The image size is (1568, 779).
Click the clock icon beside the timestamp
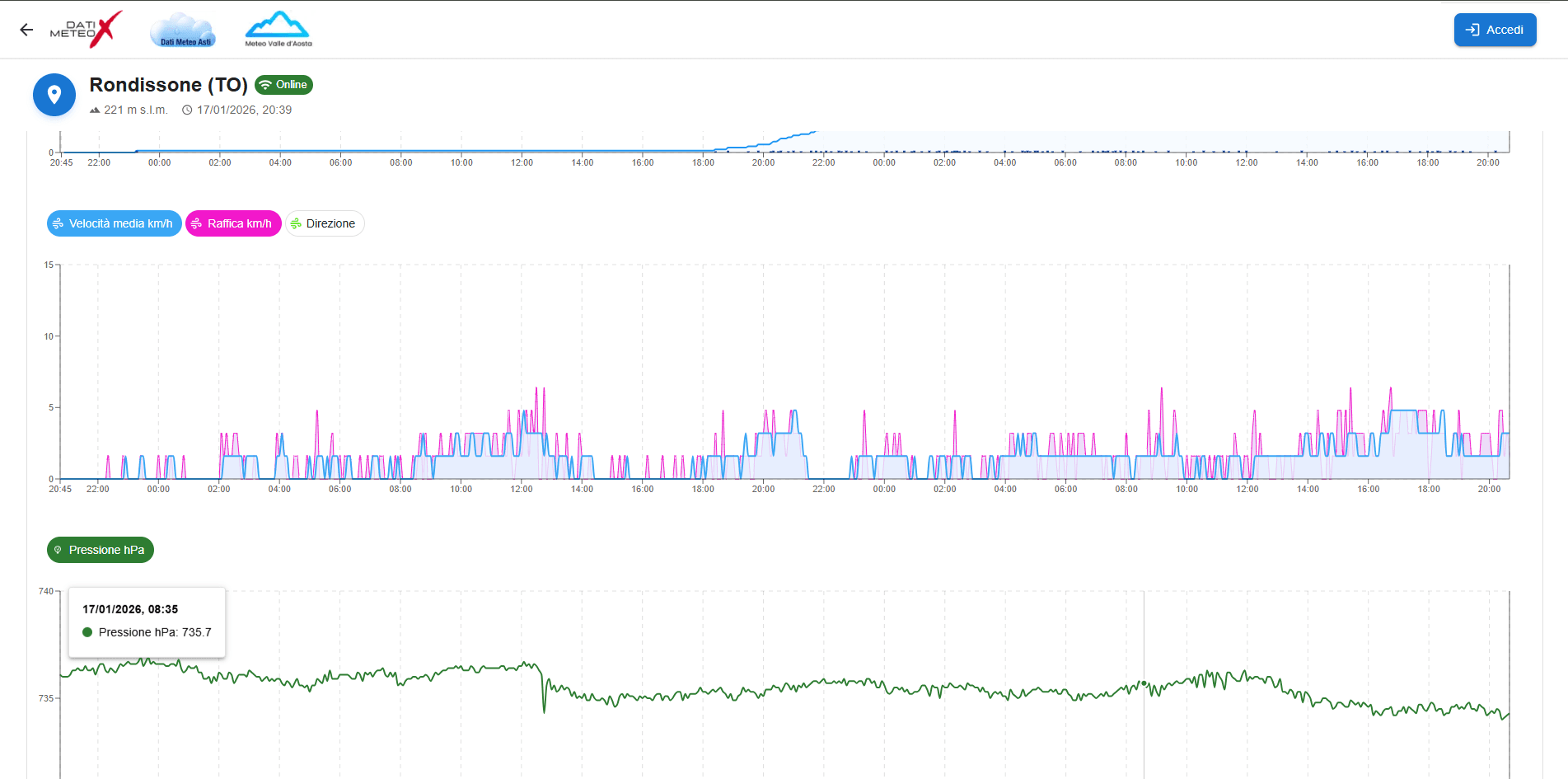click(x=187, y=110)
